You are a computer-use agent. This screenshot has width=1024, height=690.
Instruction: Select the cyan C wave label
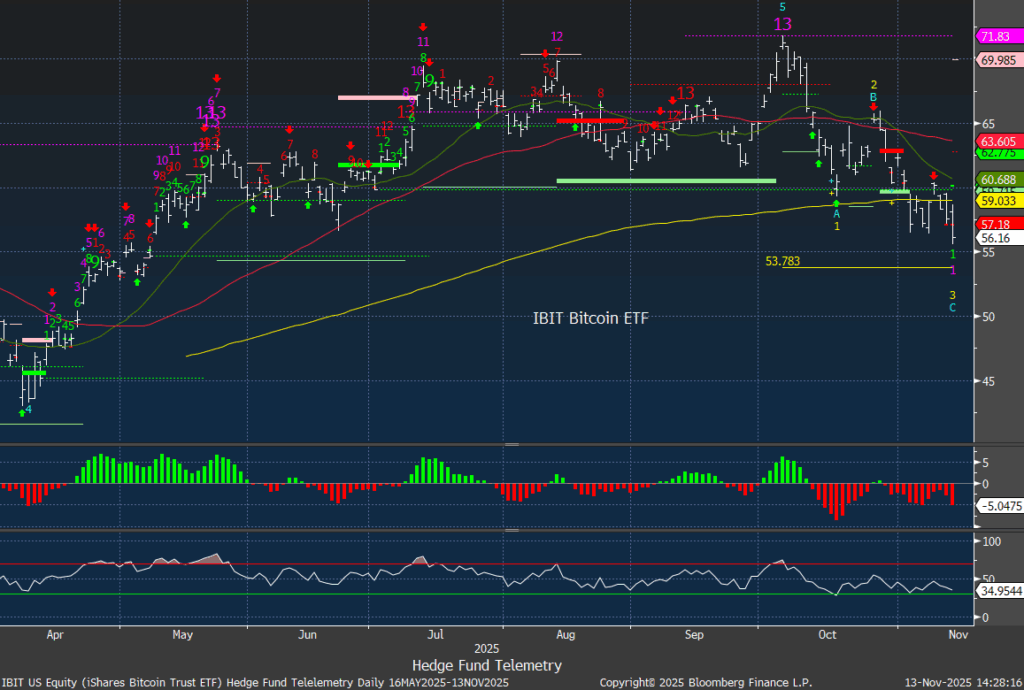point(952,308)
